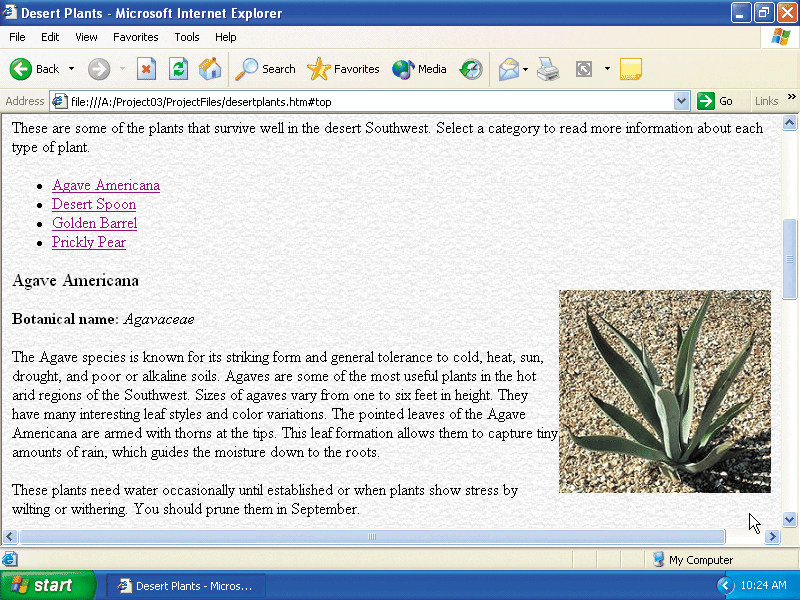Screen dimensions: 800x600
Task: Click the Go button
Action: tap(716, 101)
